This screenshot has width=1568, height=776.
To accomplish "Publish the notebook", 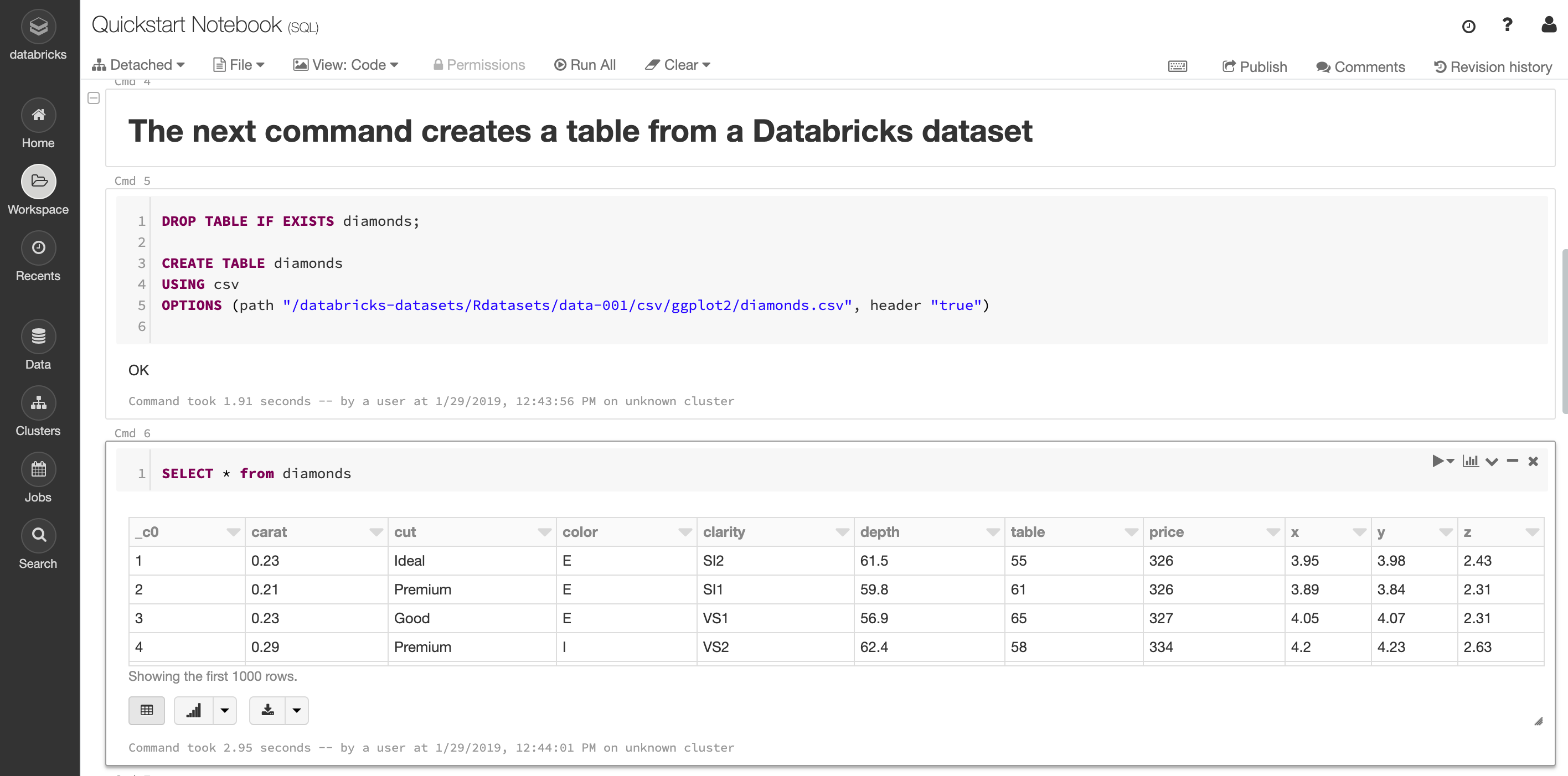I will point(1254,67).
